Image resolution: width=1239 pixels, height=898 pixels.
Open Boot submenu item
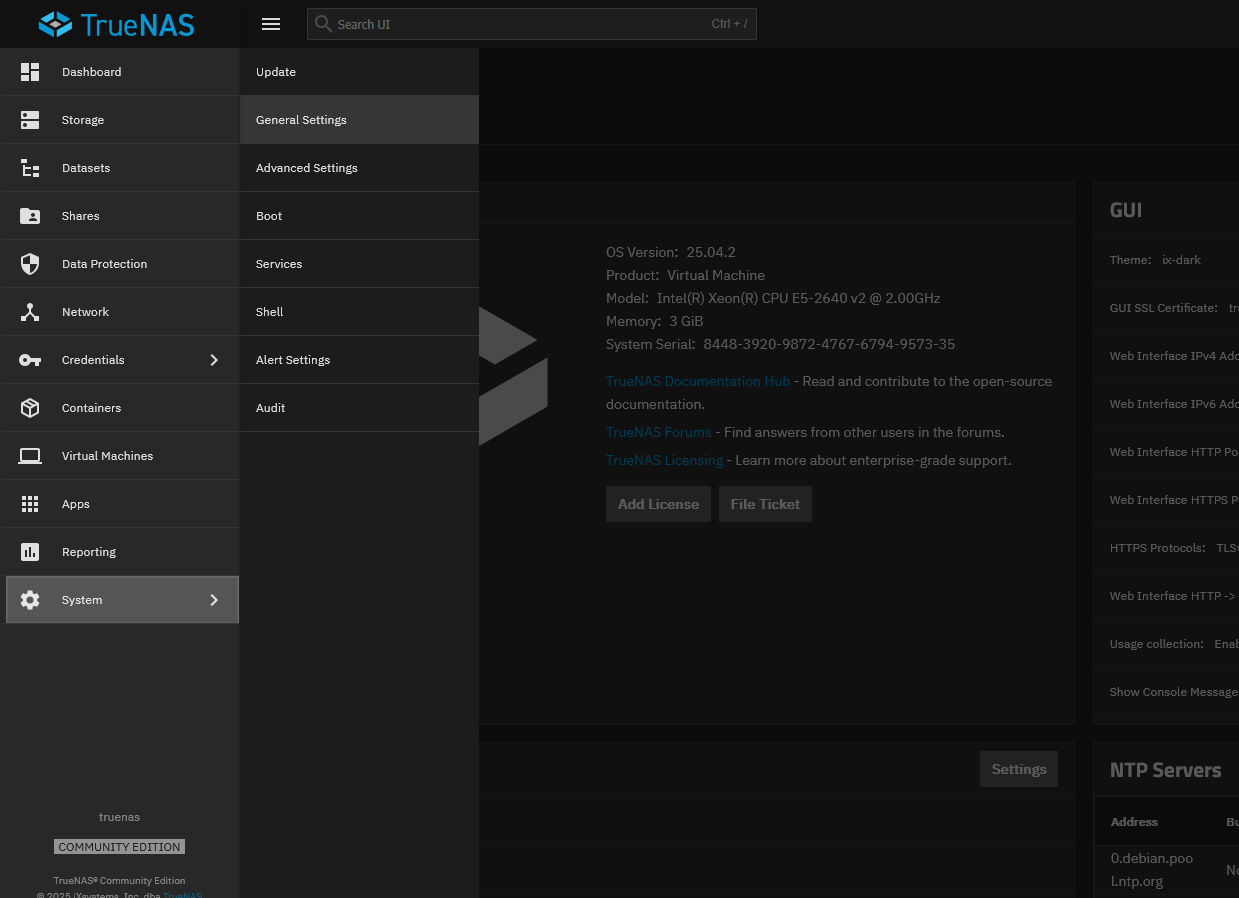(359, 216)
